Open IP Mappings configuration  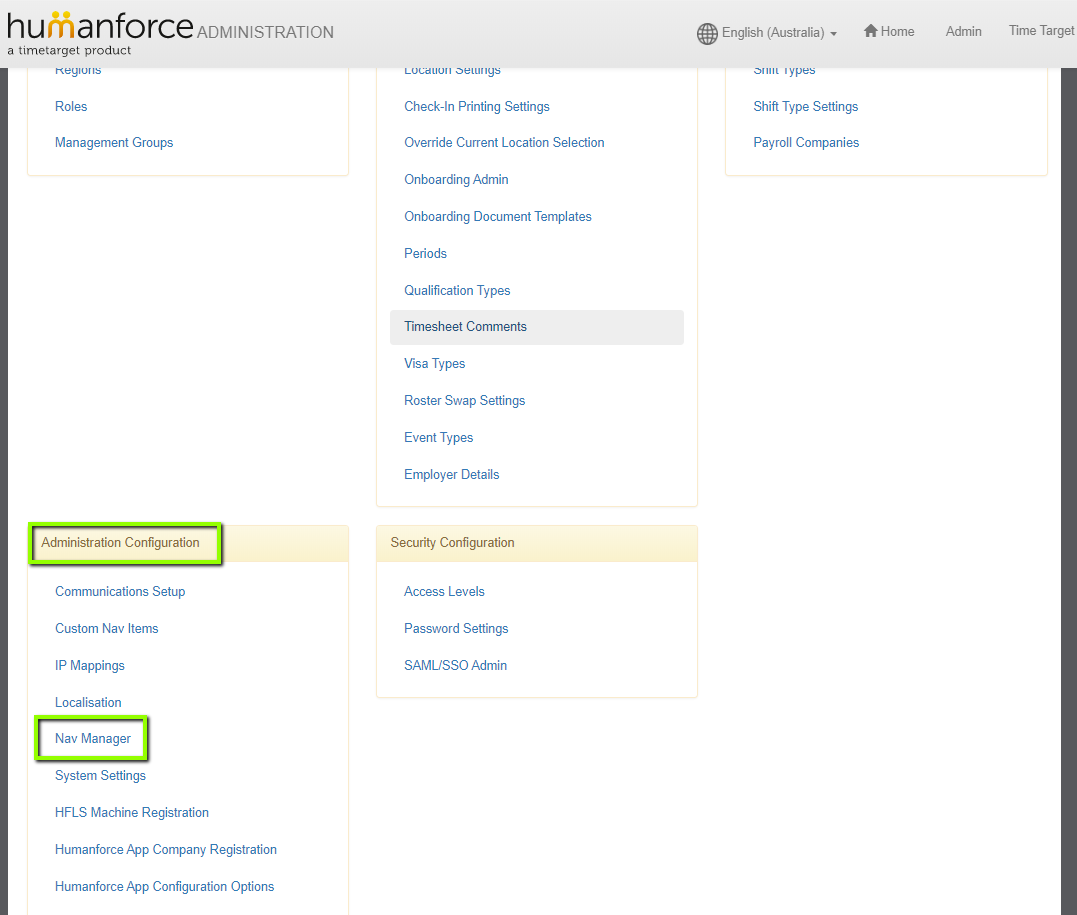[90, 665]
